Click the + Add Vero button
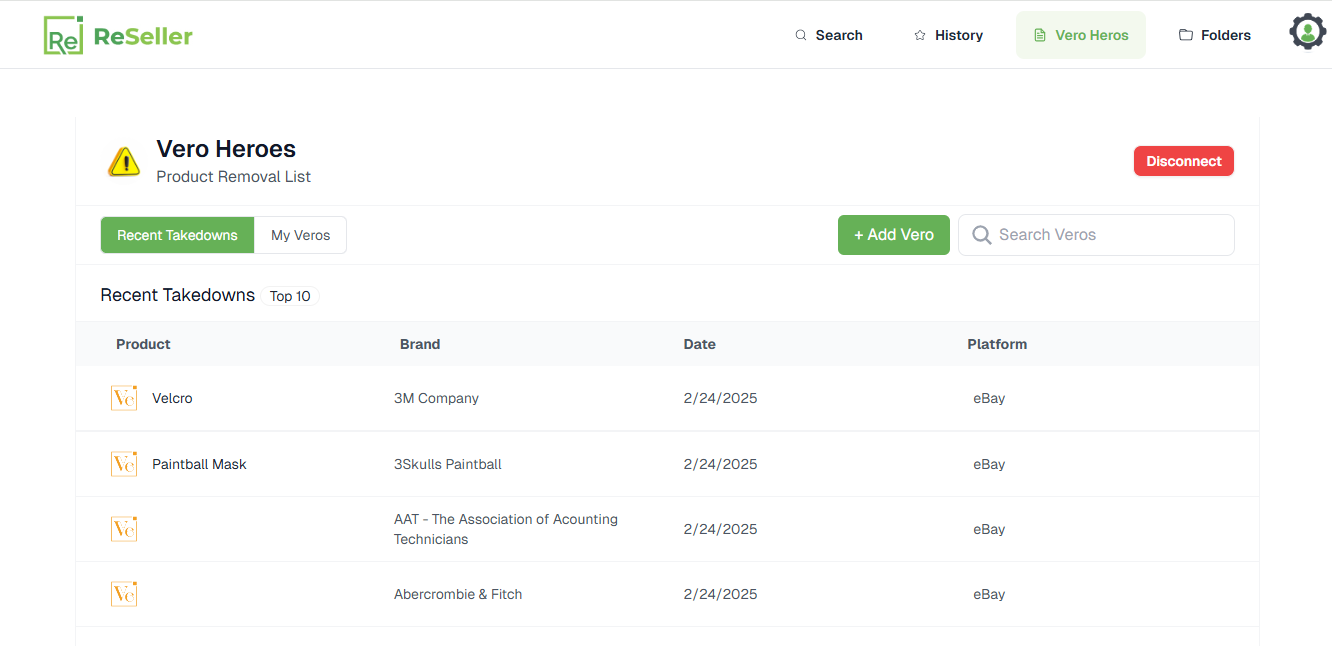The height and width of the screenshot is (646, 1332). point(894,235)
